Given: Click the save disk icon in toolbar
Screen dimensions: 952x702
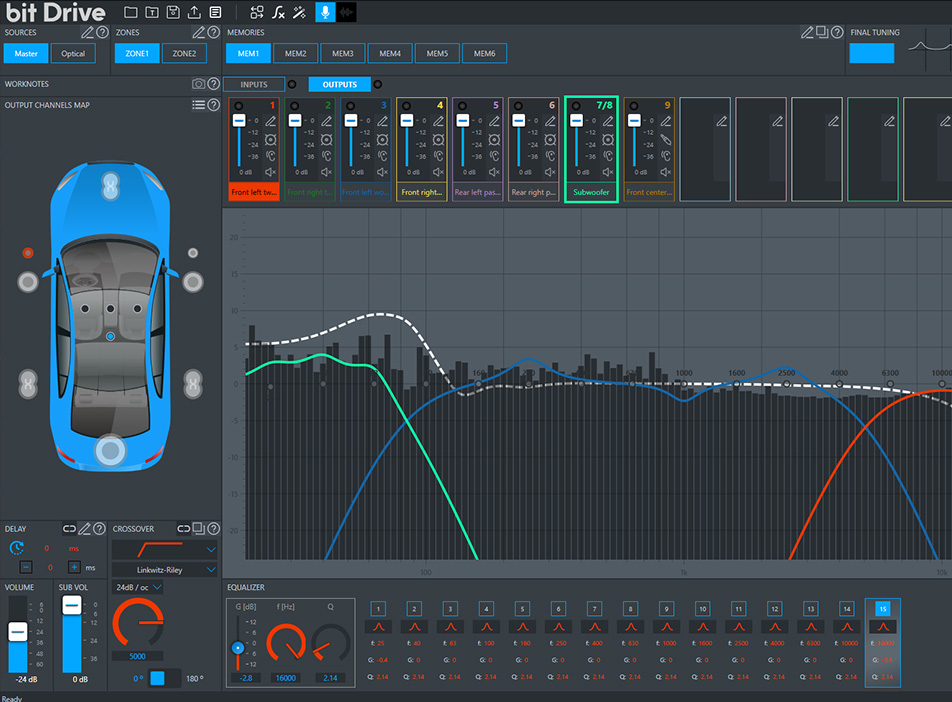Looking at the screenshot, I should click(x=173, y=12).
